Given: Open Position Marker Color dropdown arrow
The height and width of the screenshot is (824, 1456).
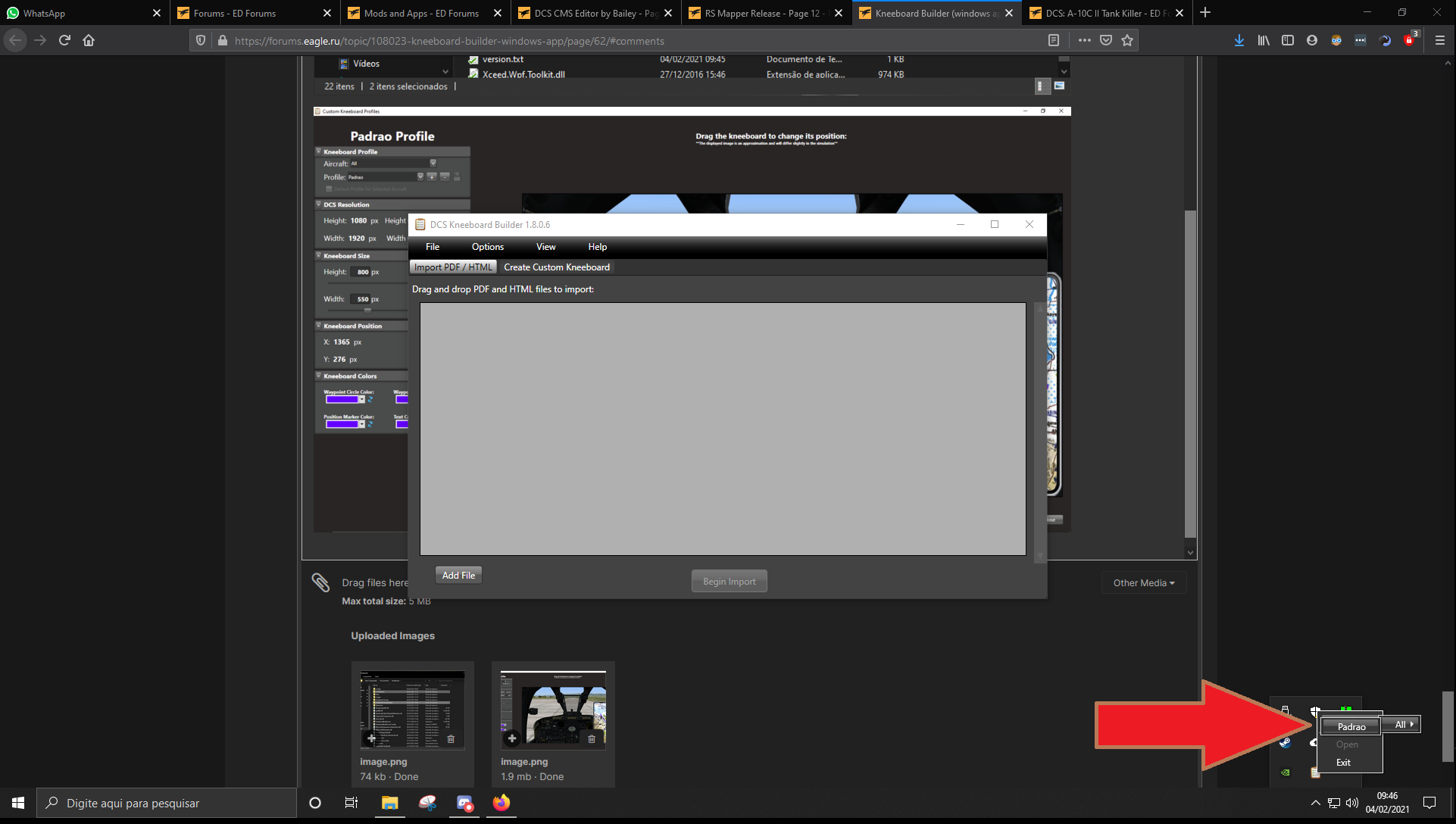Looking at the screenshot, I should click(361, 424).
